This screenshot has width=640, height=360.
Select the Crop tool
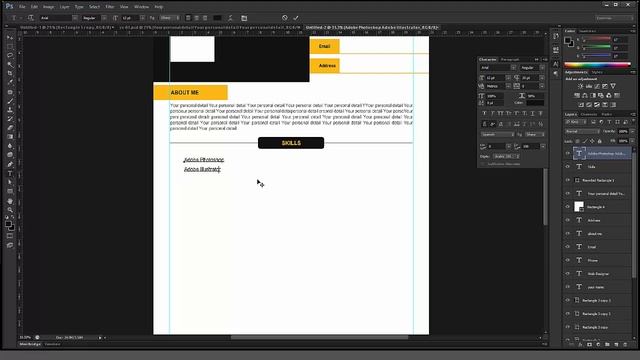[x=10, y=73]
